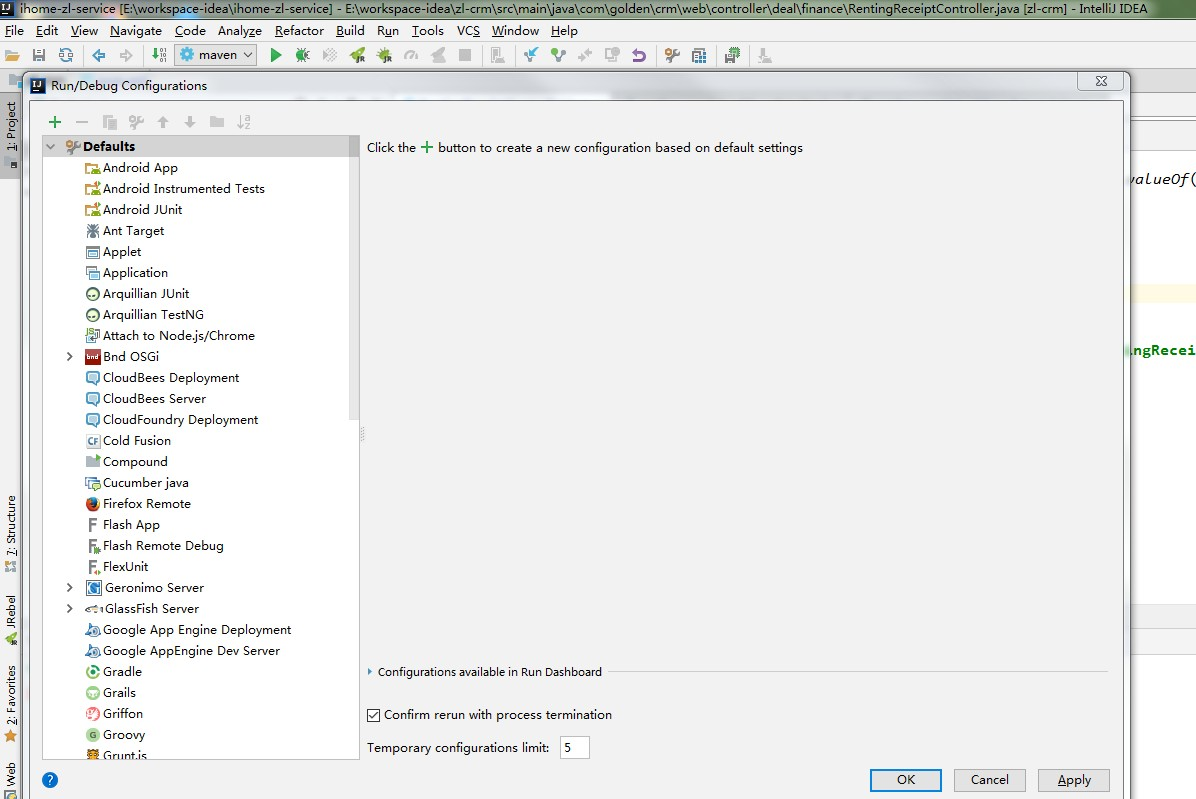Open the Analyze menu
The width and height of the screenshot is (1196, 799).
[x=240, y=30]
